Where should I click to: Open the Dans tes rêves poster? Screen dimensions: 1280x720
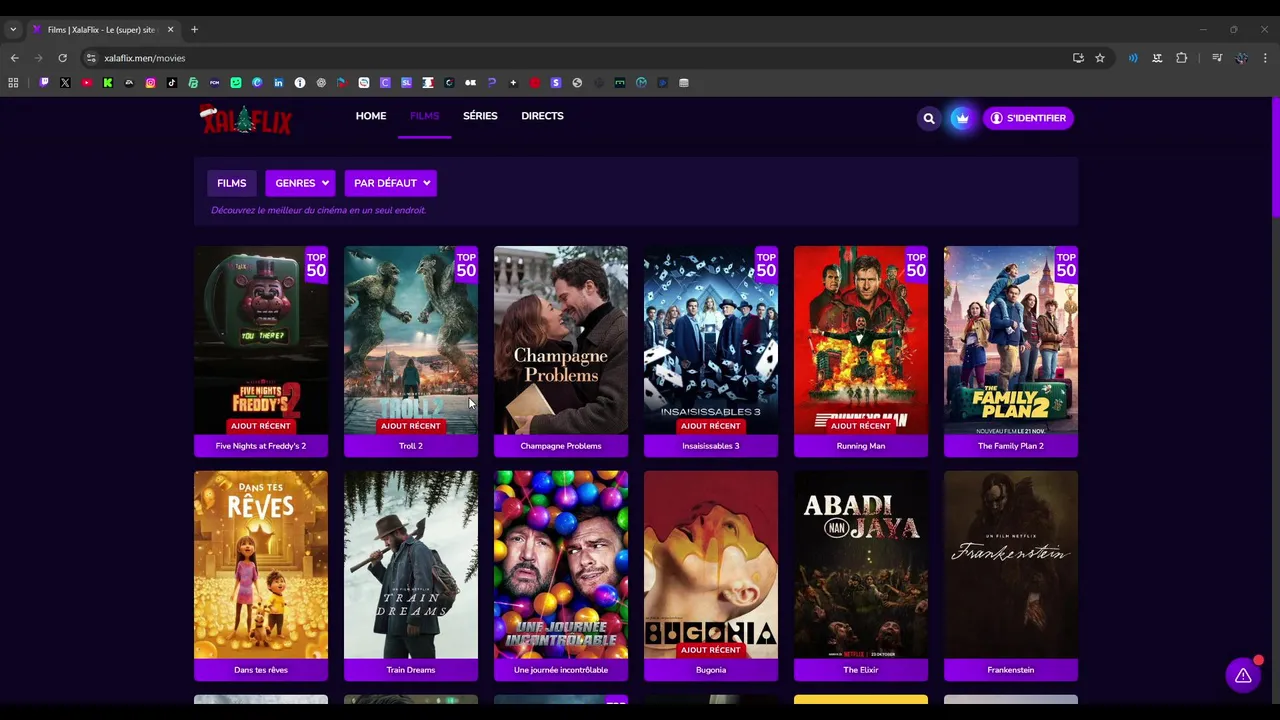(x=261, y=564)
